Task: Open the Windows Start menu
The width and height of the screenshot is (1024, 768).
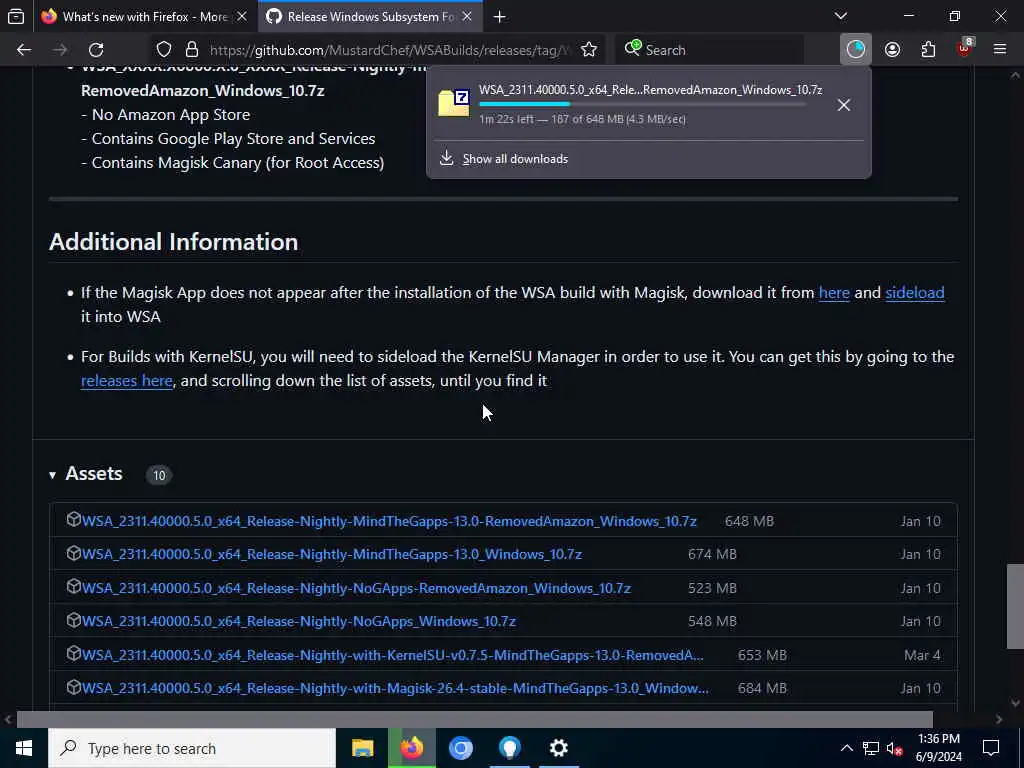Action: point(24,748)
